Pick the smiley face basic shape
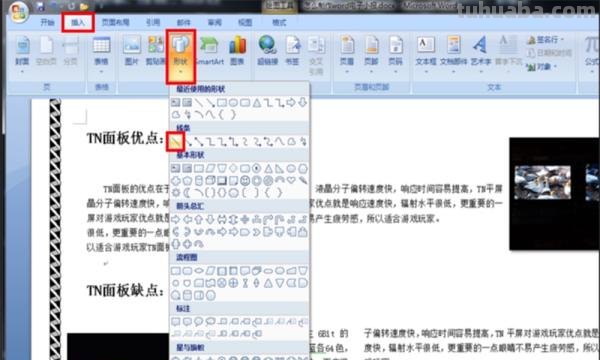This screenshot has width=600, height=360. click(245, 180)
